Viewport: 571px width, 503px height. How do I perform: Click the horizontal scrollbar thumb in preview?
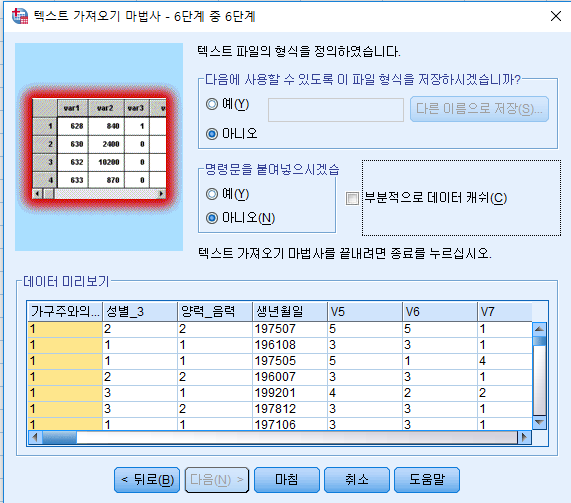tap(59, 437)
